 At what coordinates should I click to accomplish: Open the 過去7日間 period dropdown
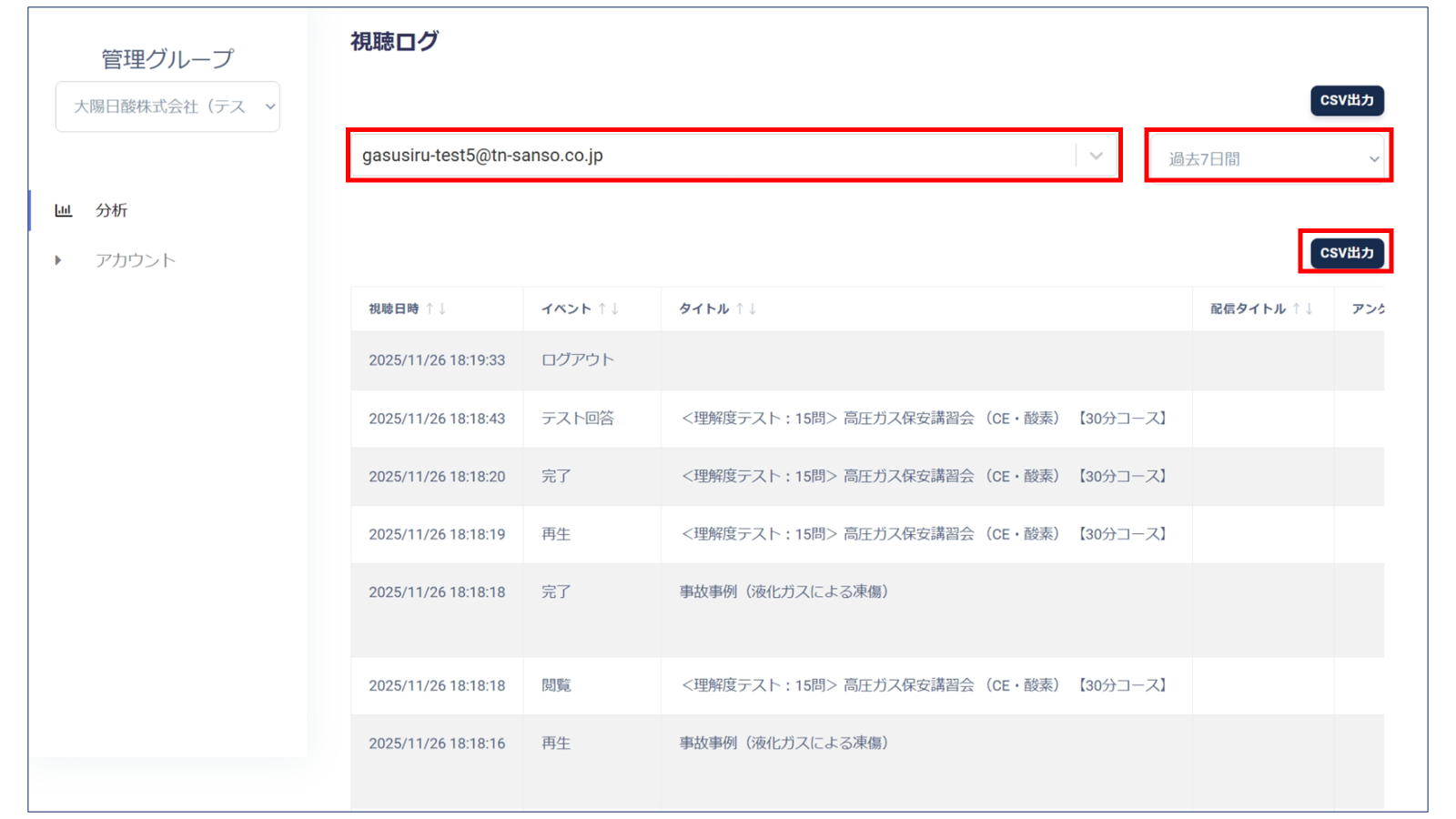click(x=1270, y=158)
